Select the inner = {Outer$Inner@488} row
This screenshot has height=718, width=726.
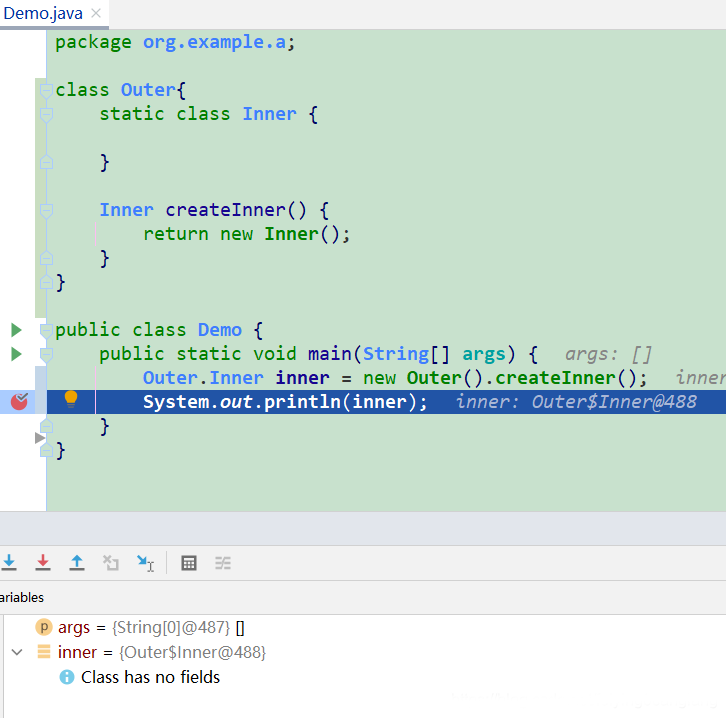[363, 652]
